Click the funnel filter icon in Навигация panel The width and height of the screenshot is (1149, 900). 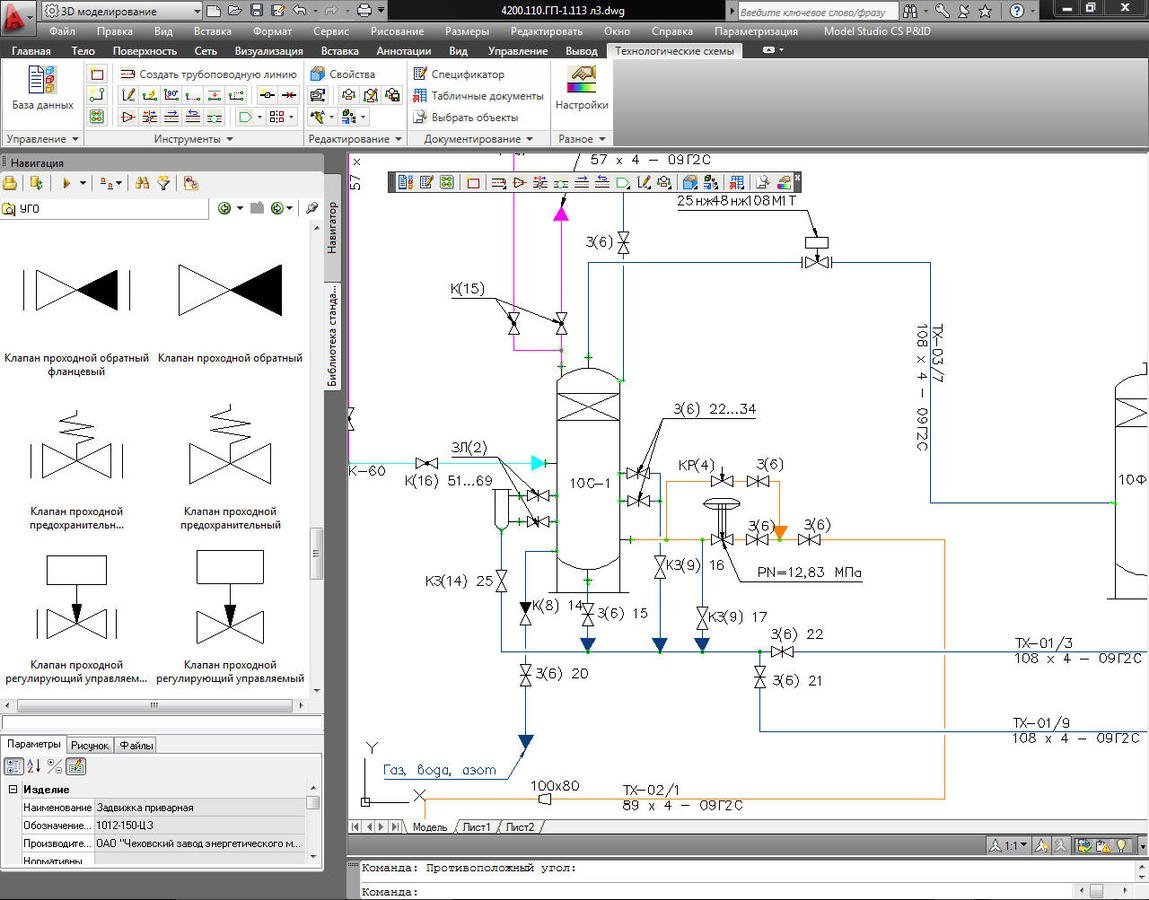pyautogui.click(x=164, y=183)
